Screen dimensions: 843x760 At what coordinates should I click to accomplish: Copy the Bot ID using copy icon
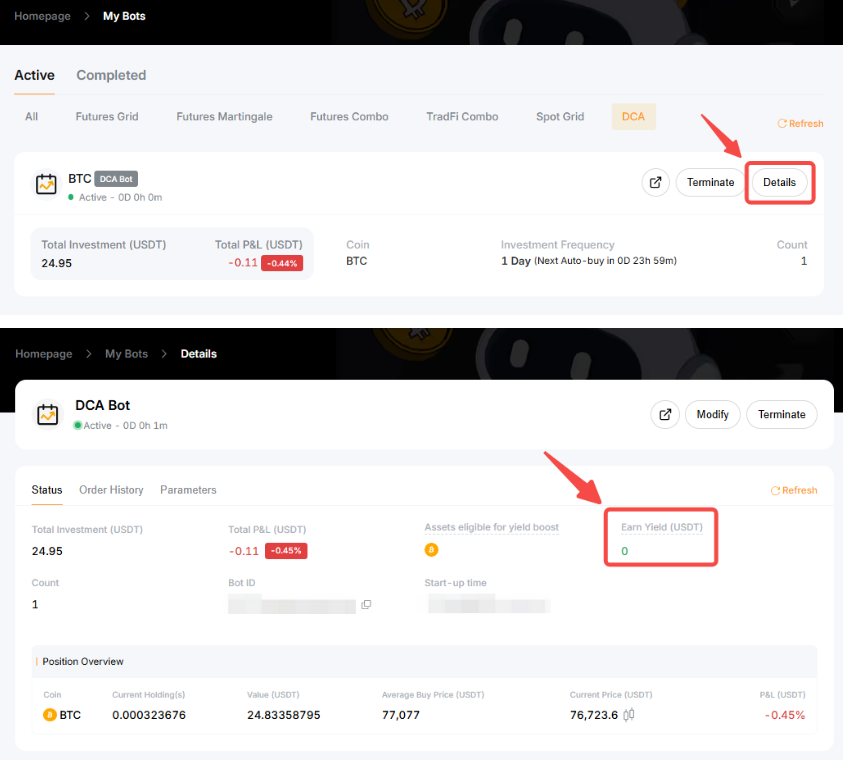pyautogui.click(x=366, y=605)
